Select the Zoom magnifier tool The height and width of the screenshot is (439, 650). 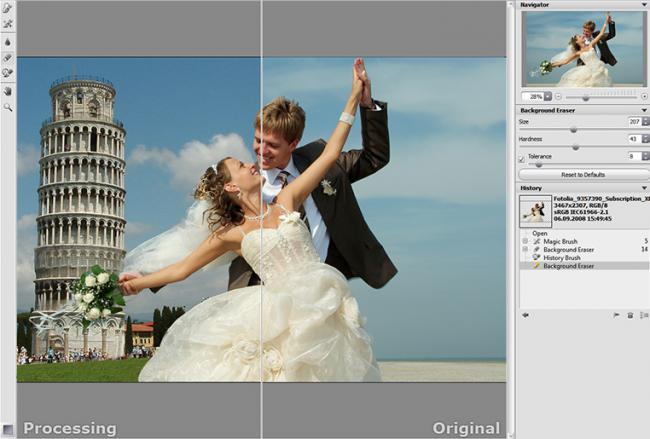[7, 107]
